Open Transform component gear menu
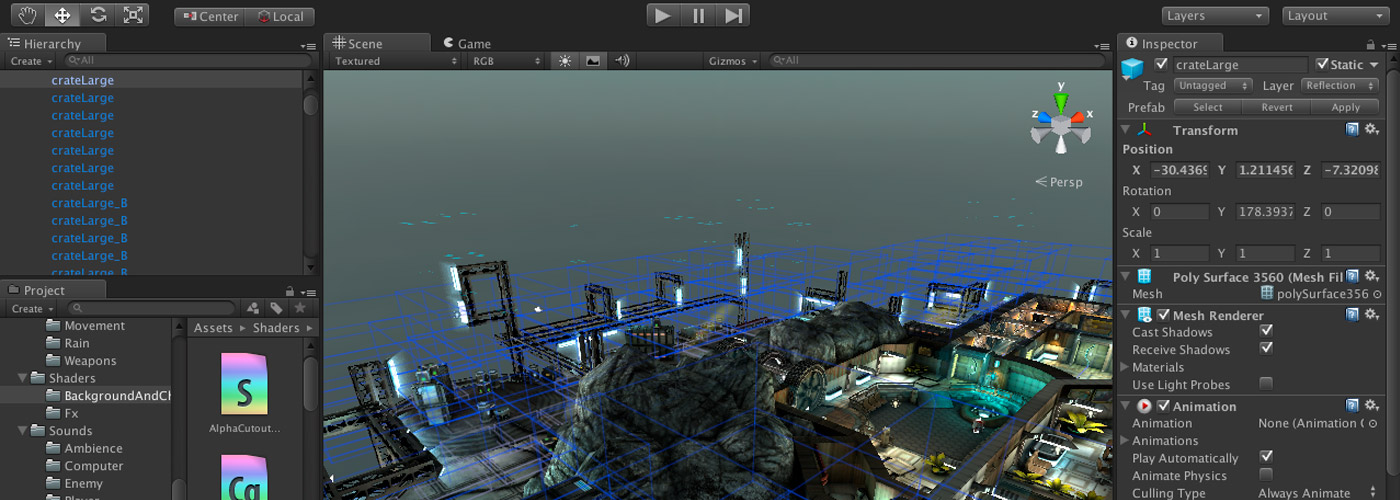This screenshot has width=1400, height=500. click(x=1372, y=130)
